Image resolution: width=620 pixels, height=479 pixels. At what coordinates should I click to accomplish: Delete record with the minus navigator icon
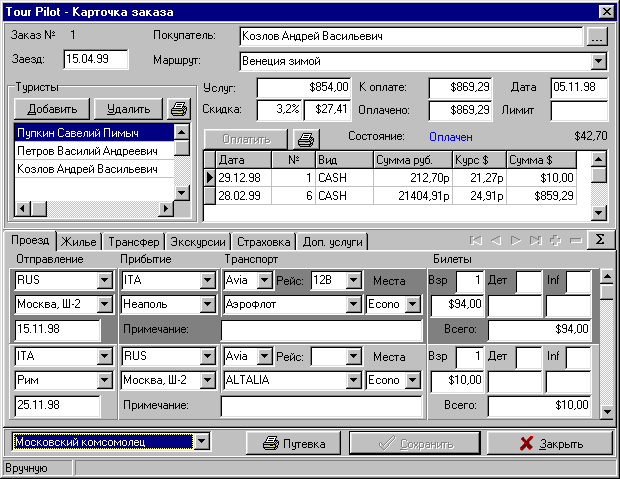[x=576, y=240]
